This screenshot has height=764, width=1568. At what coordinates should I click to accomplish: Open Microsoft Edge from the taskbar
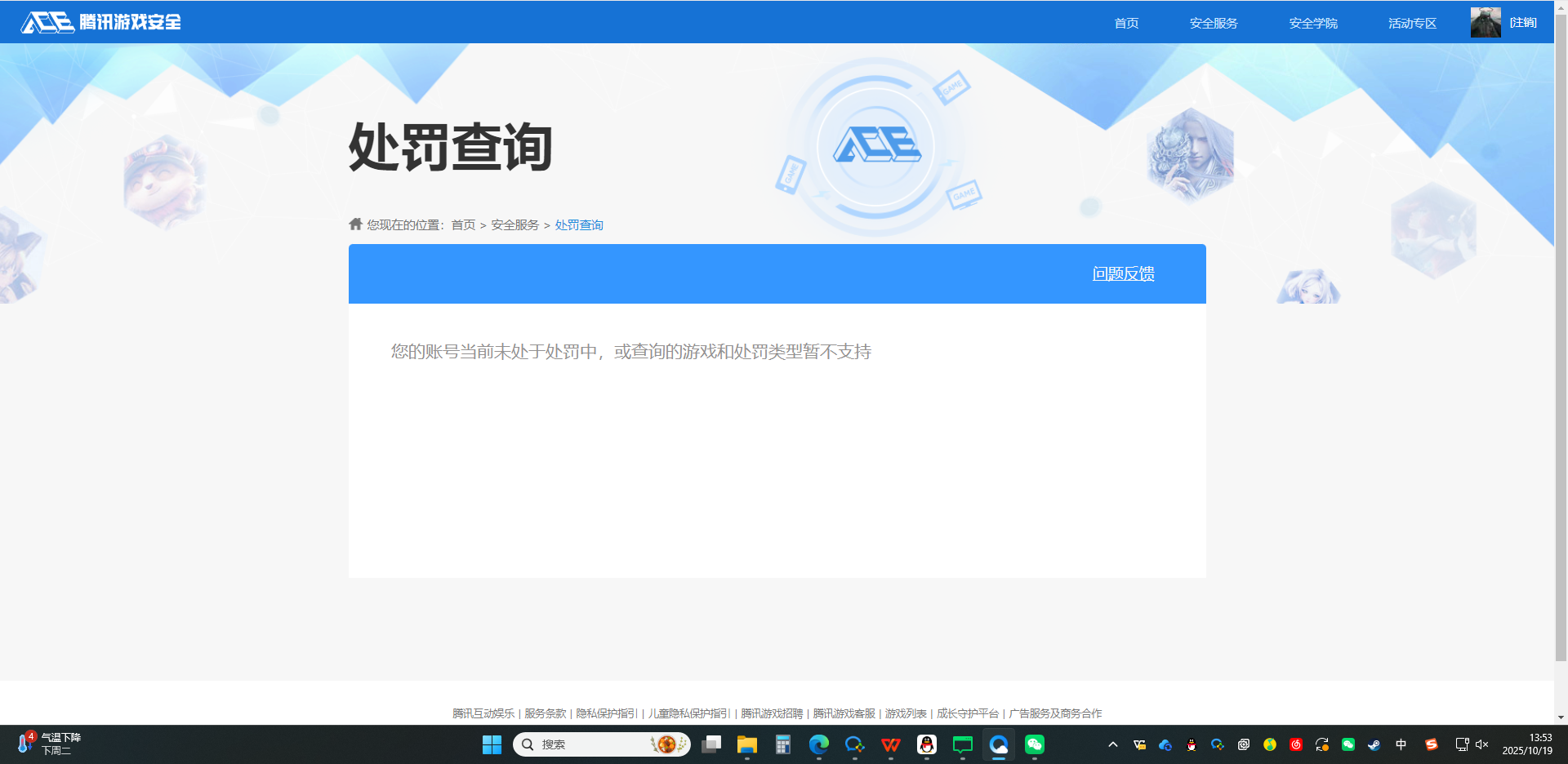[819, 744]
